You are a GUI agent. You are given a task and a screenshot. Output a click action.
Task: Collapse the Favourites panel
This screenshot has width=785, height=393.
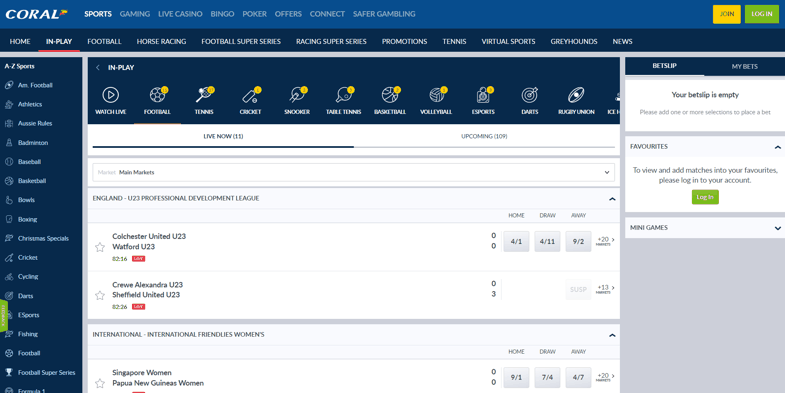click(777, 147)
